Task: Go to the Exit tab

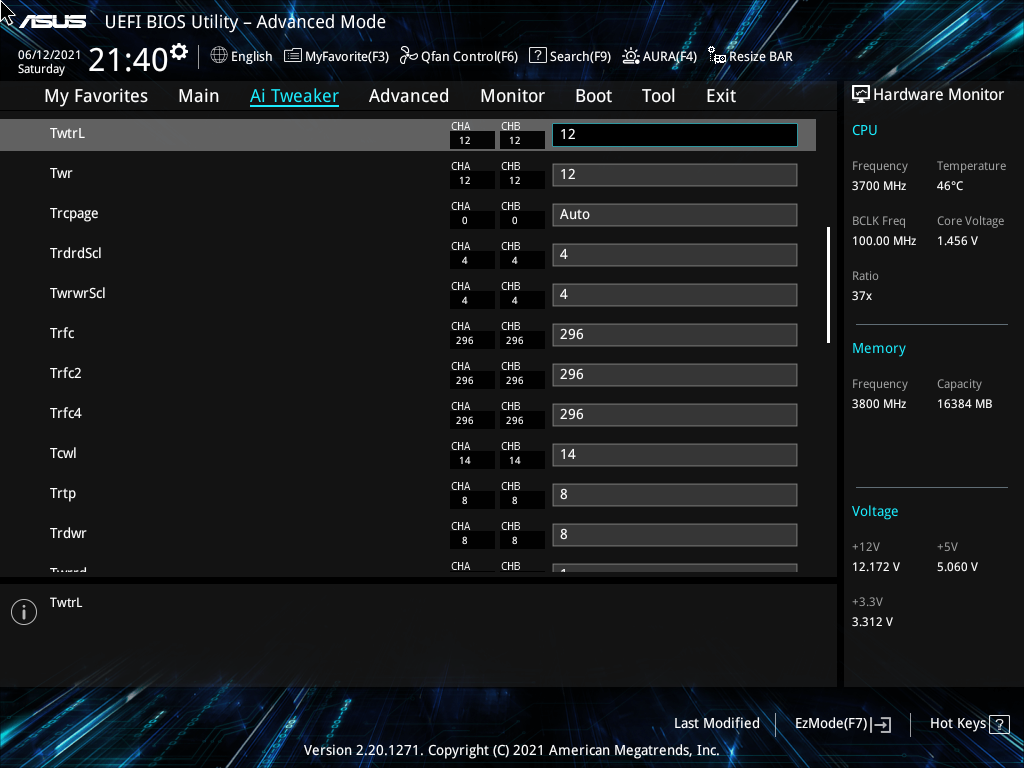Action: pos(721,95)
